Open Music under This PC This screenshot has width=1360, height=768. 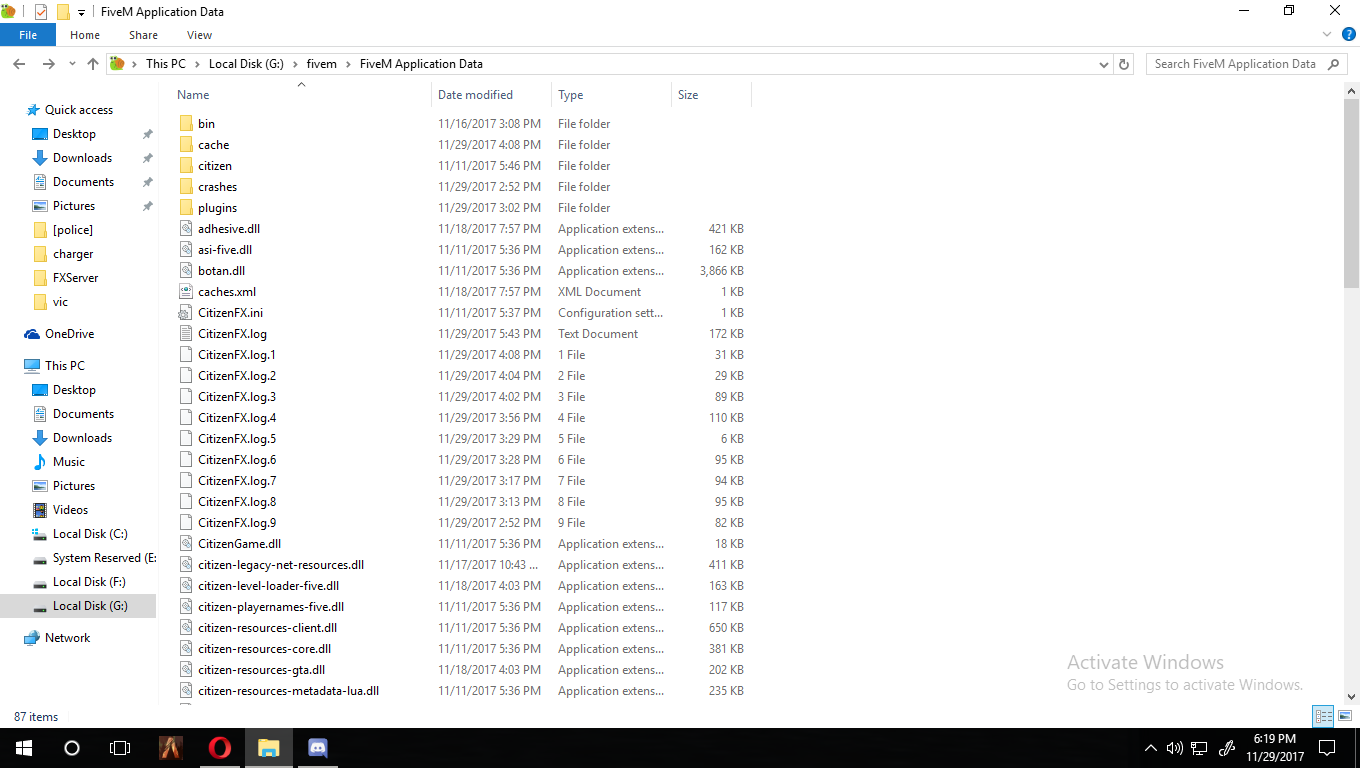point(68,462)
